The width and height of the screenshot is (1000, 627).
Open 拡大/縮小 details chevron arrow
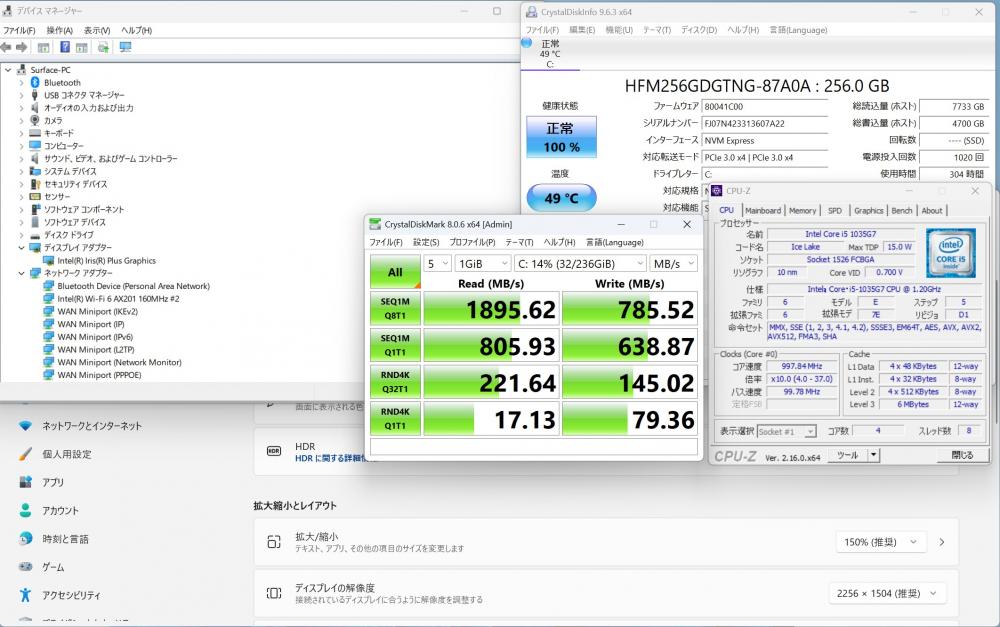[x=942, y=542]
